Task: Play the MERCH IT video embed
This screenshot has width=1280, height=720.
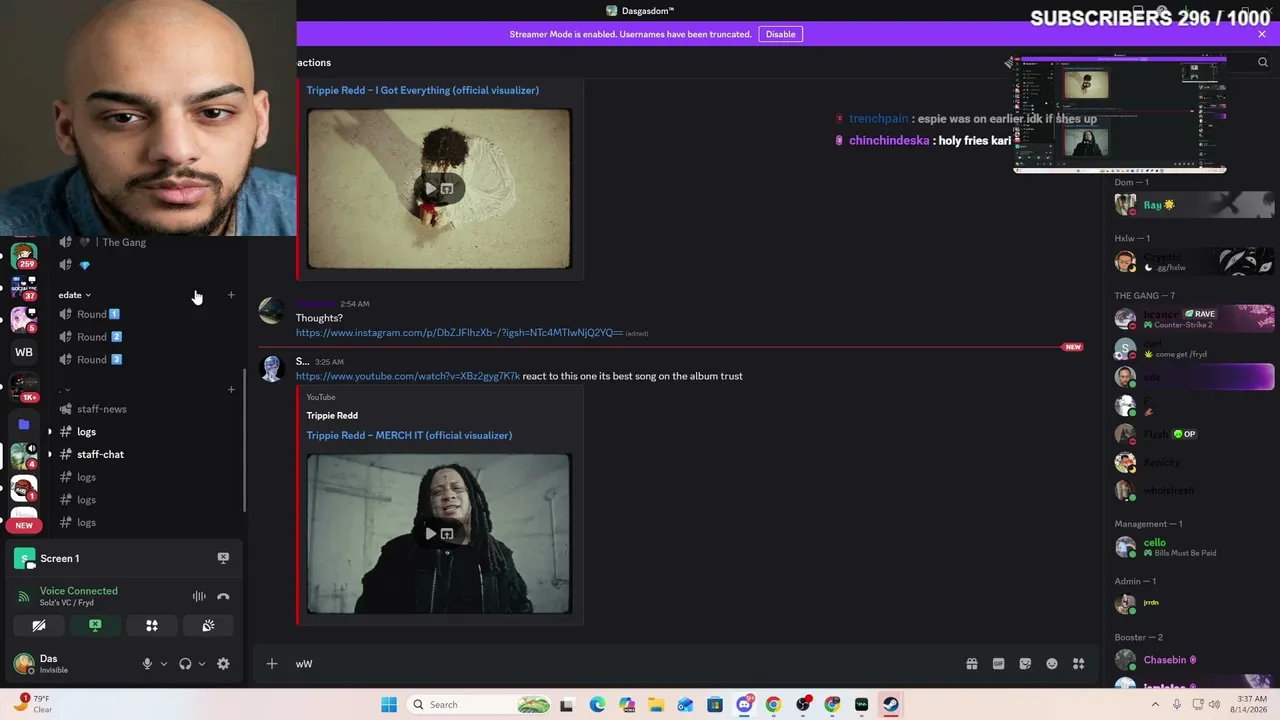Action: [x=431, y=534]
